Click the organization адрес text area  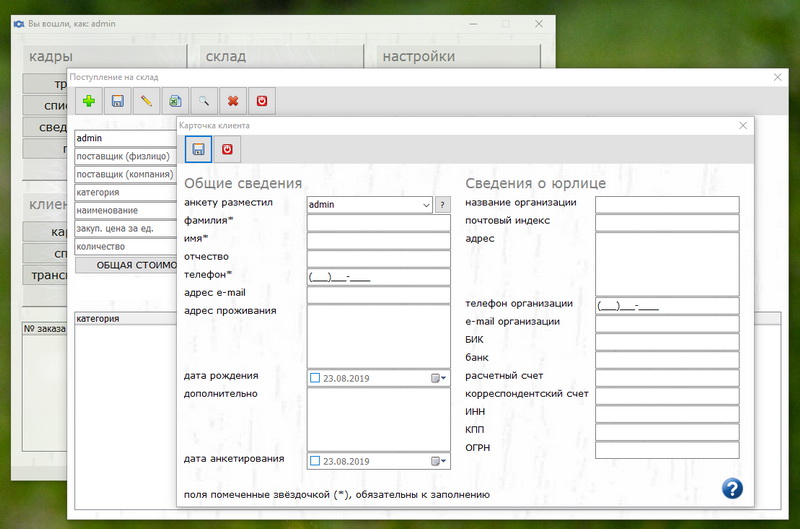(667, 264)
